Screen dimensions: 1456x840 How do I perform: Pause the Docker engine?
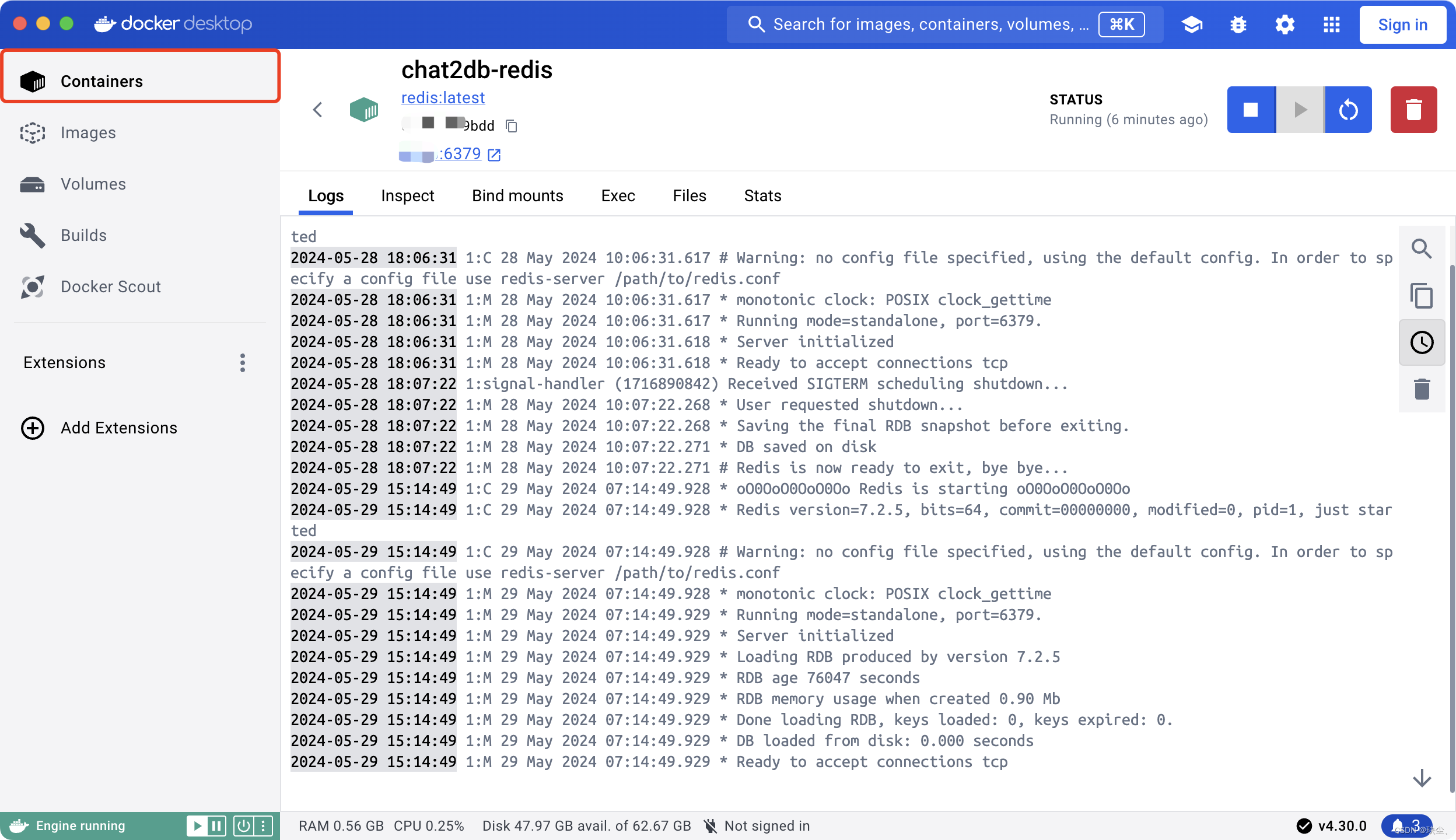[x=216, y=826]
